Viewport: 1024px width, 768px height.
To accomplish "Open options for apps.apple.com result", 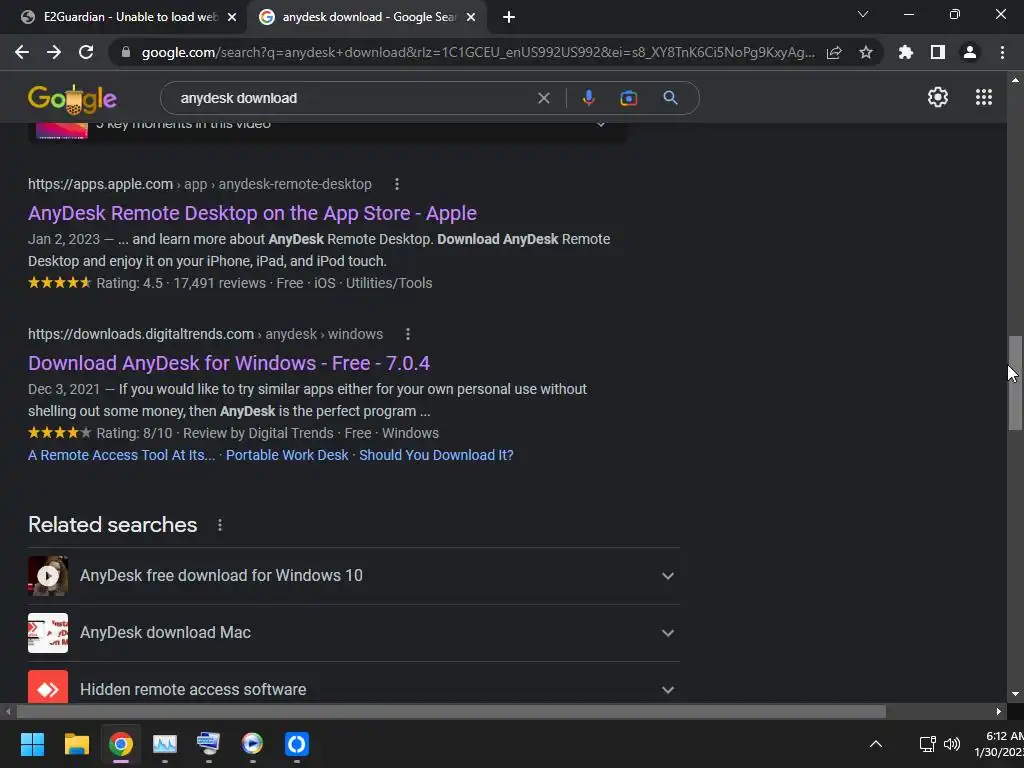I will [396, 184].
